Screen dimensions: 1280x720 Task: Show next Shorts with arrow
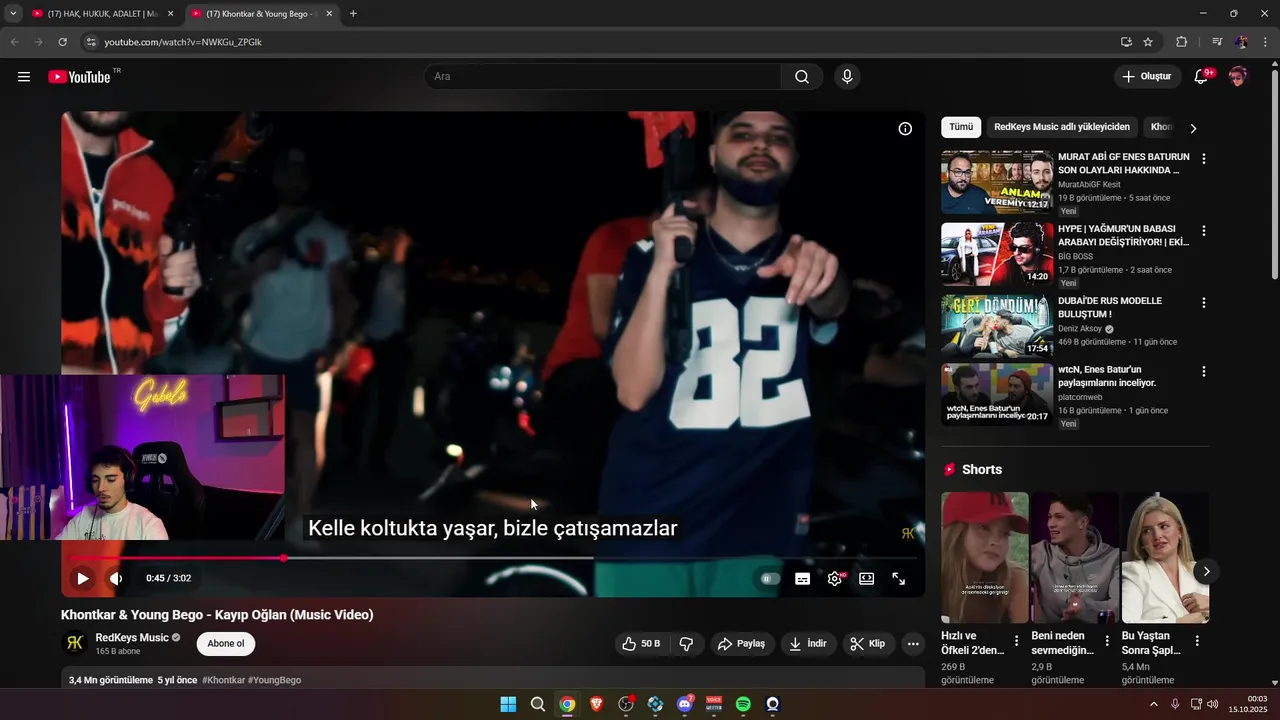(x=1206, y=572)
